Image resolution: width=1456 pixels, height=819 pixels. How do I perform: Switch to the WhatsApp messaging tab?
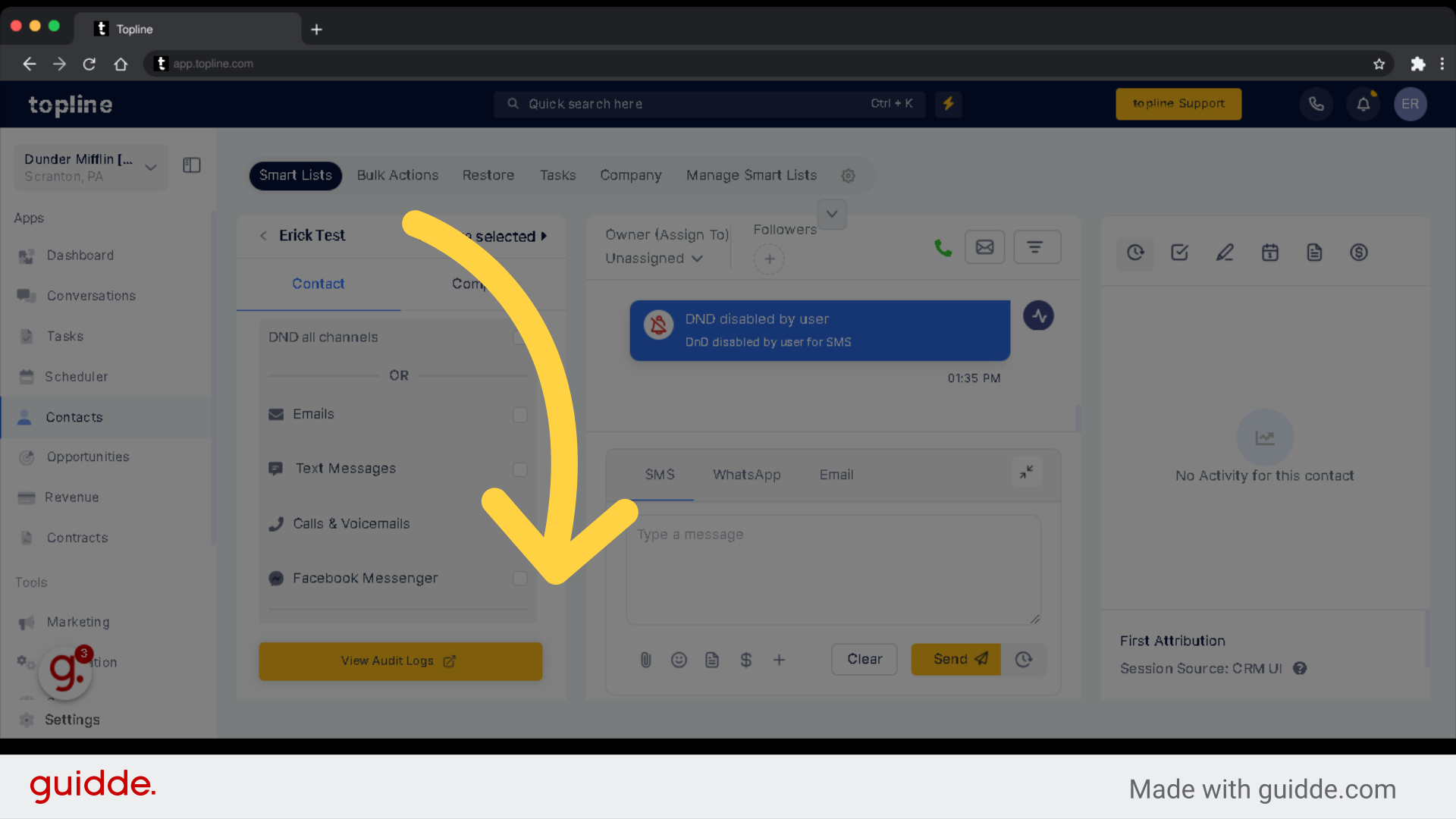(747, 474)
